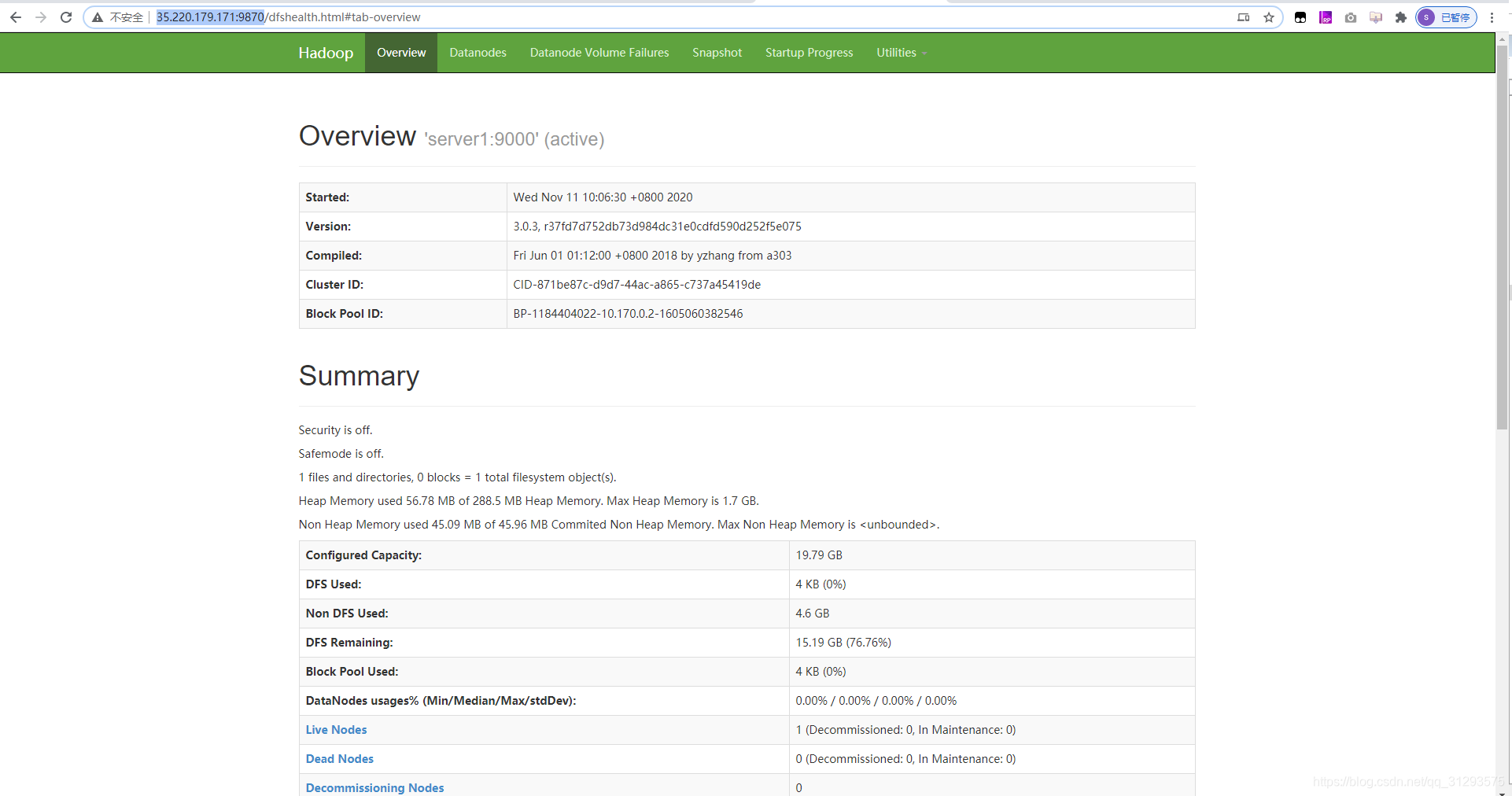This screenshot has width=1512, height=796.
Task: Click the Compiled value 'Fri Jun 01 01:12:00'
Action: (652, 256)
